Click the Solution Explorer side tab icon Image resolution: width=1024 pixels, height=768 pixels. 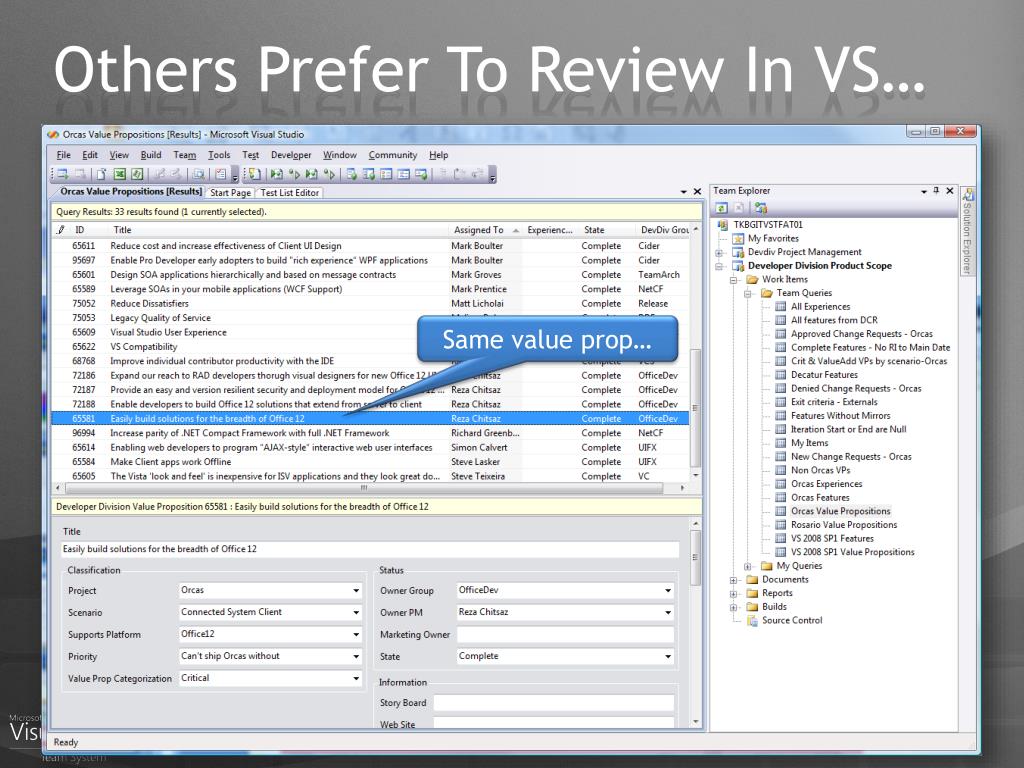click(968, 195)
